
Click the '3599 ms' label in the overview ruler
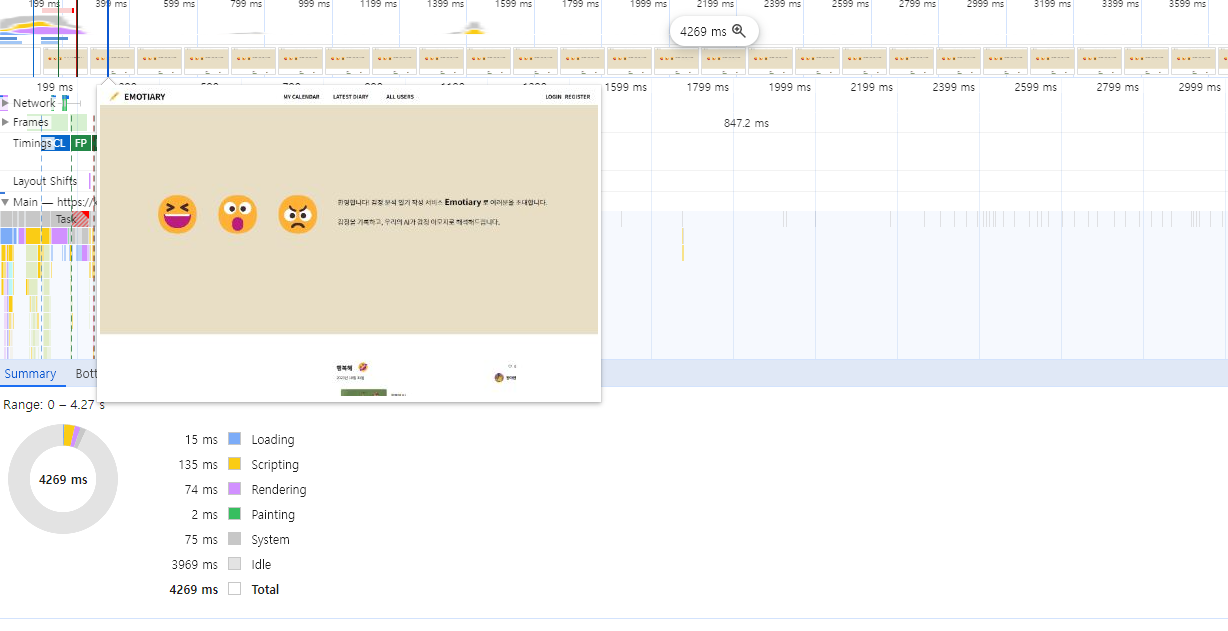click(x=1187, y=4)
